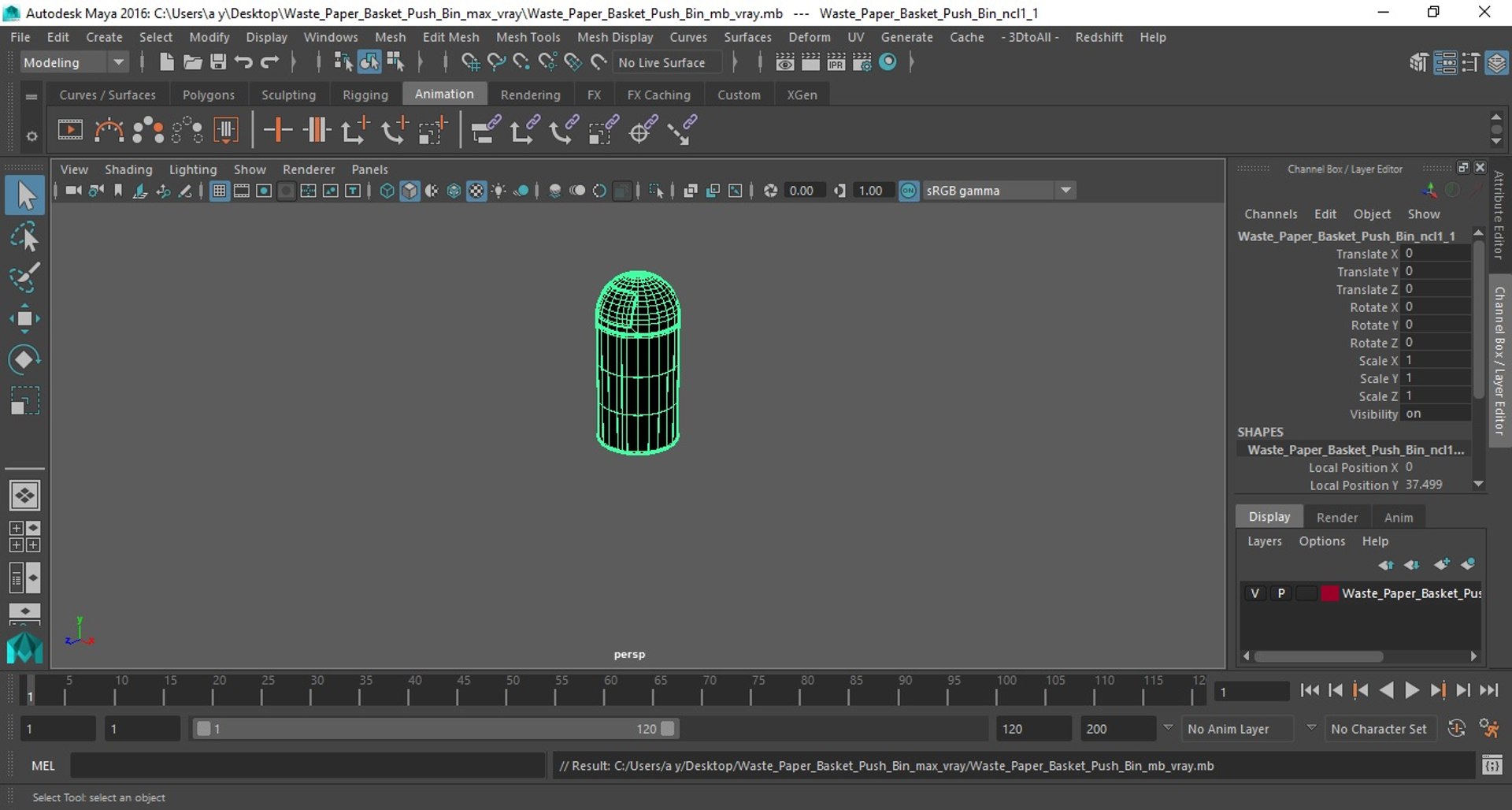The width and height of the screenshot is (1512, 810).
Task: Click the MEL command input line
Action: tap(307, 766)
